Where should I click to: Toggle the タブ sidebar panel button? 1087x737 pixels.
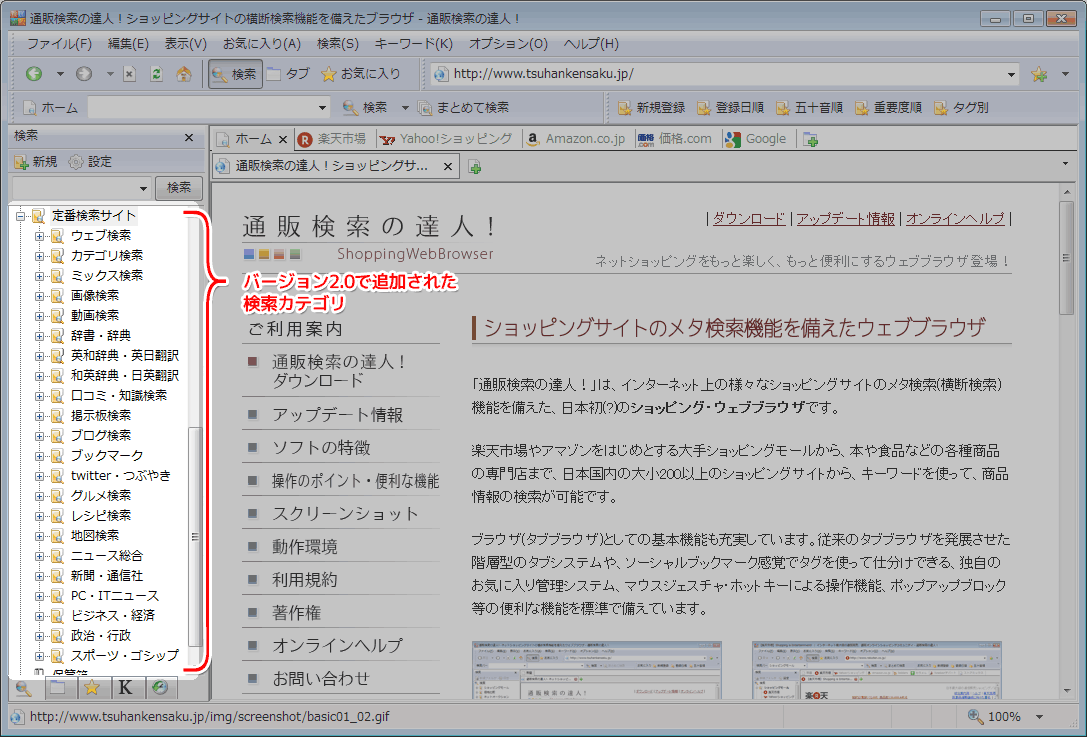tap(288, 73)
